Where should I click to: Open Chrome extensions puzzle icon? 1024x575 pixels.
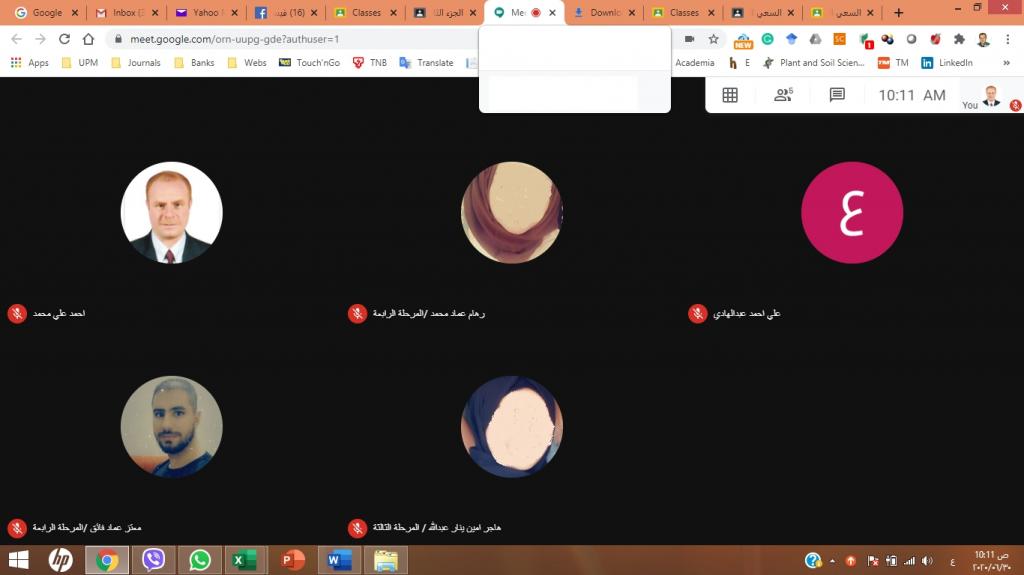pos(959,39)
